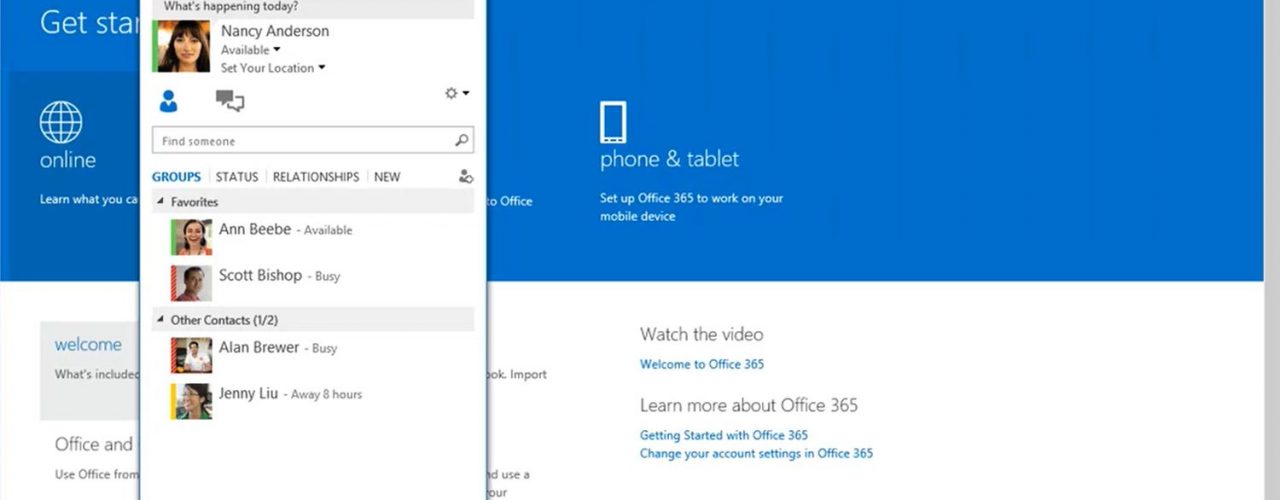Select contact name Scott Bishop
1280x500 pixels.
[260, 275]
